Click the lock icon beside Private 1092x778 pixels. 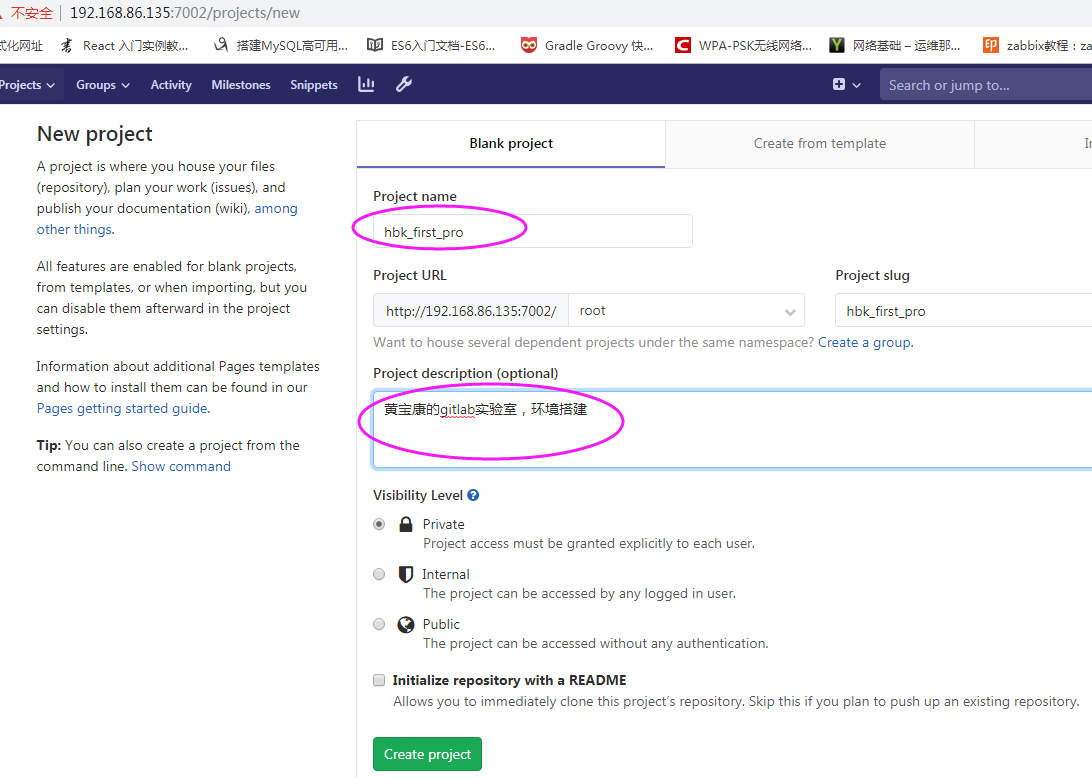pyautogui.click(x=405, y=523)
